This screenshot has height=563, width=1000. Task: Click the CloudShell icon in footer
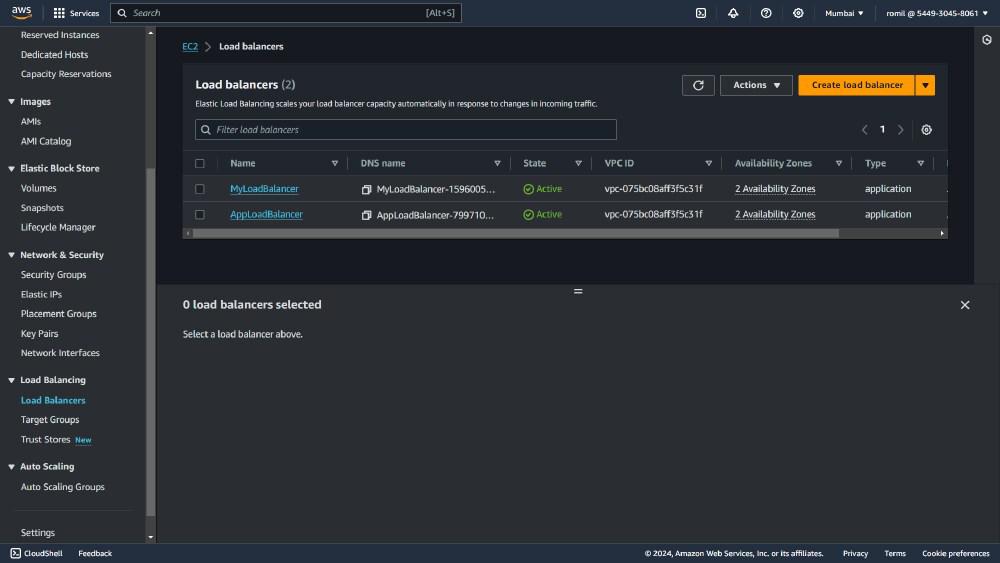pyautogui.click(x=15, y=553)
